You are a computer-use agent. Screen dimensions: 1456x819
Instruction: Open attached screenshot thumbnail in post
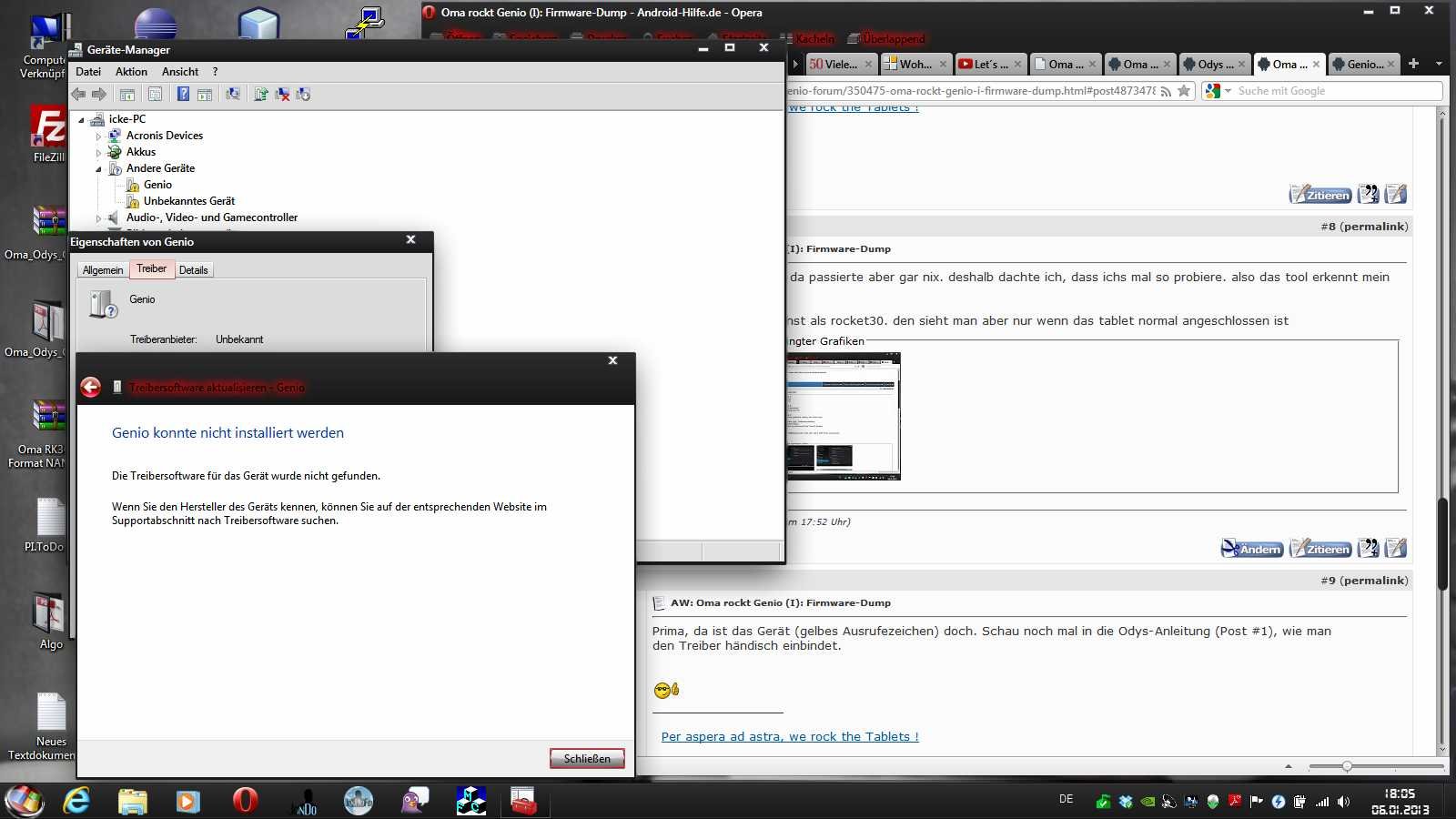click(844, 416)
